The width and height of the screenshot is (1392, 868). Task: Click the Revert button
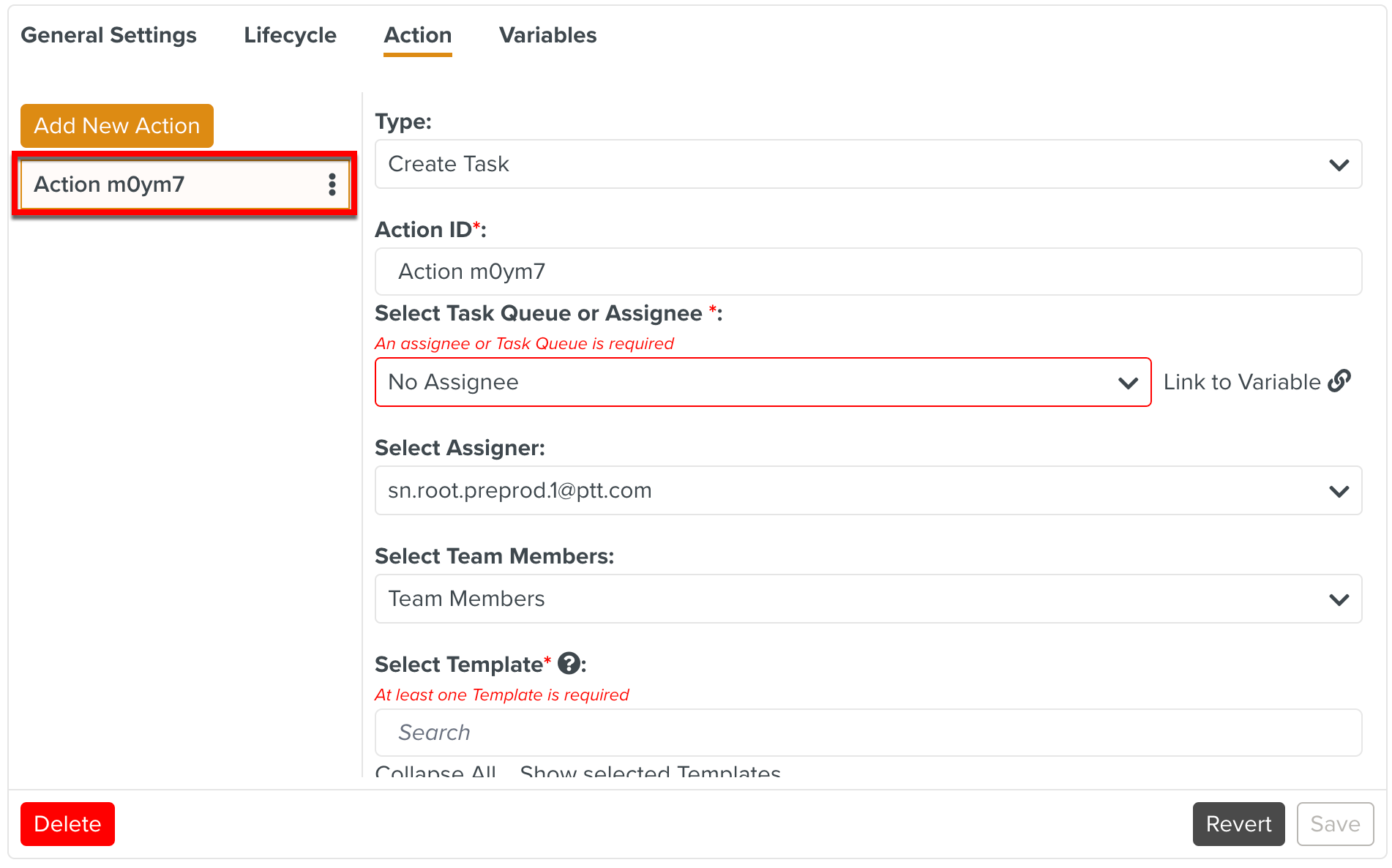(x=1238, y=824)
